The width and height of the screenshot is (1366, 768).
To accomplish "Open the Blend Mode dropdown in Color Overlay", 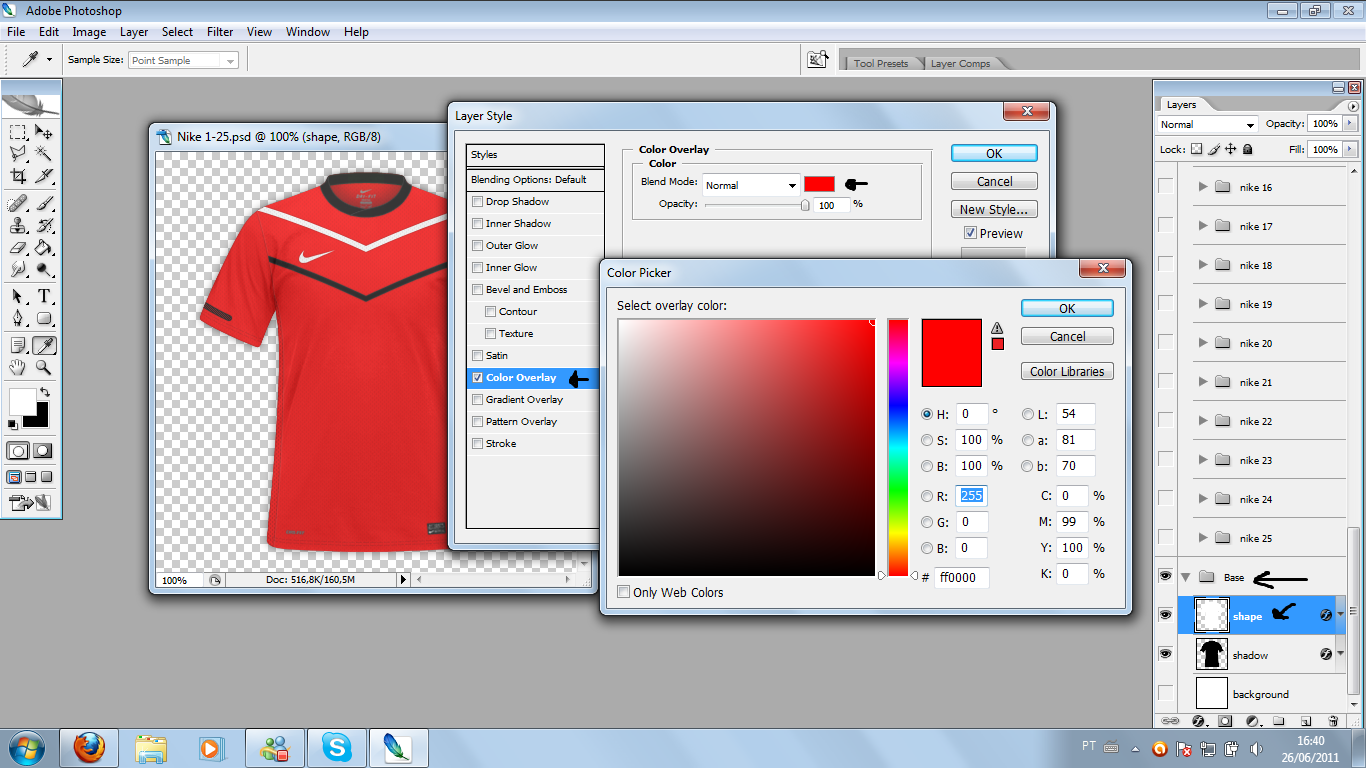I will pyautogui.click(x=751, y=185).
